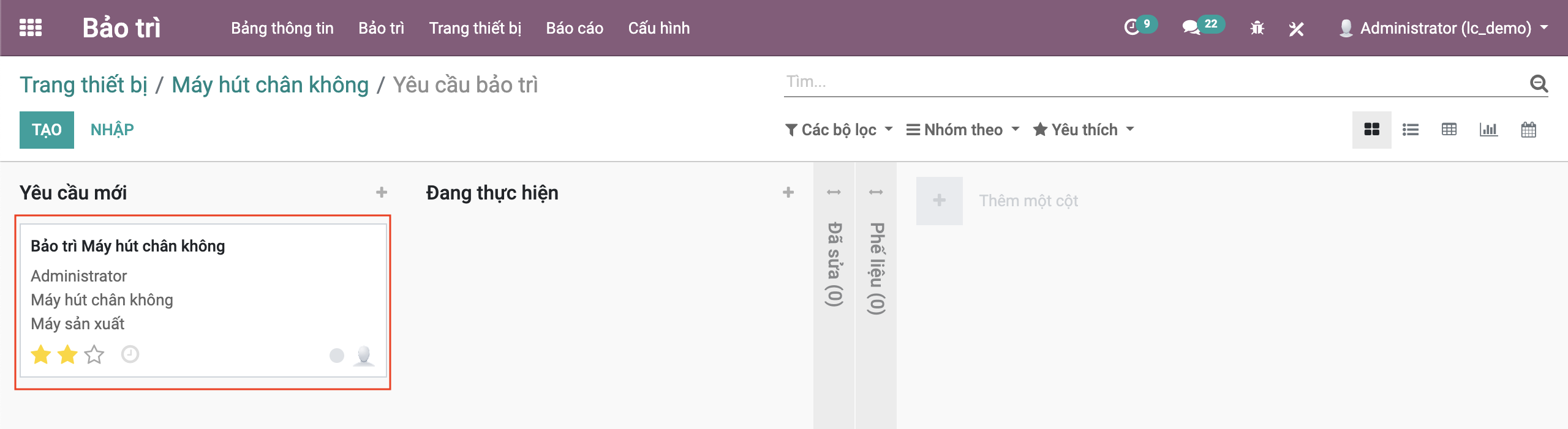
Task: Click the TẠO button
Action: click(47, 130)
